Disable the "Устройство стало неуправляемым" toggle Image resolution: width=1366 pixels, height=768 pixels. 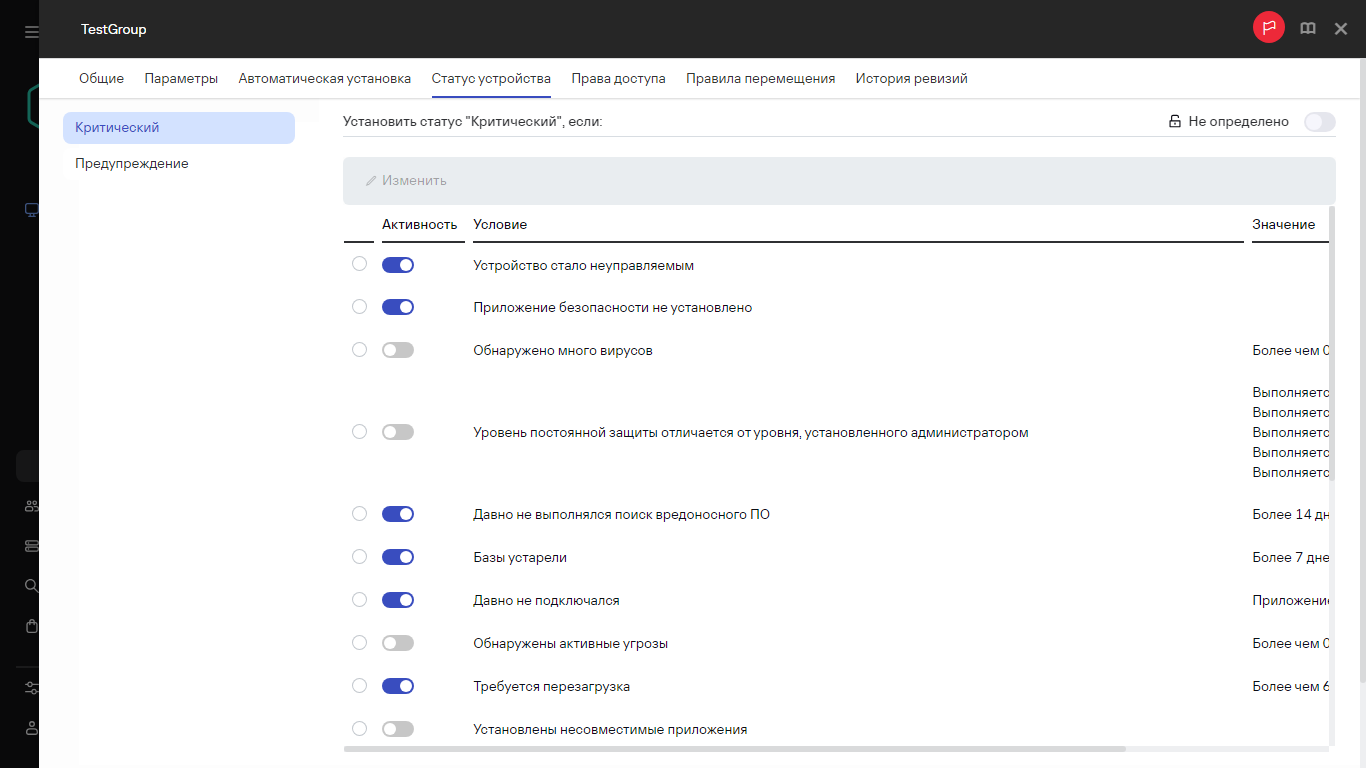[x=398, y=265]
